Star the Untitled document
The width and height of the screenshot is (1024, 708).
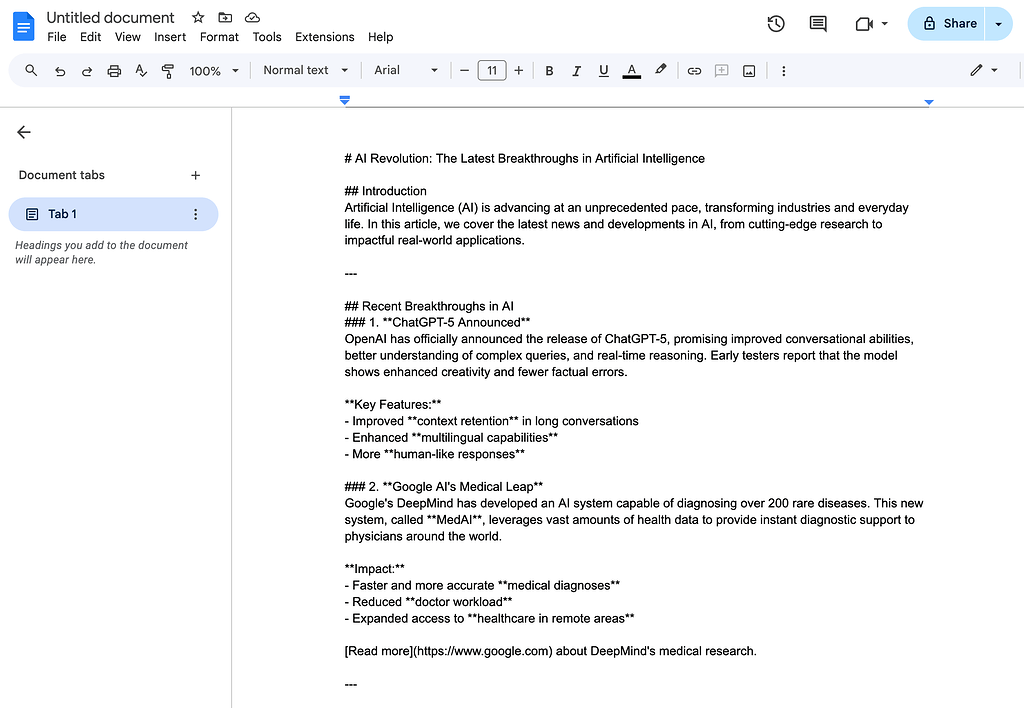[197, 17]
